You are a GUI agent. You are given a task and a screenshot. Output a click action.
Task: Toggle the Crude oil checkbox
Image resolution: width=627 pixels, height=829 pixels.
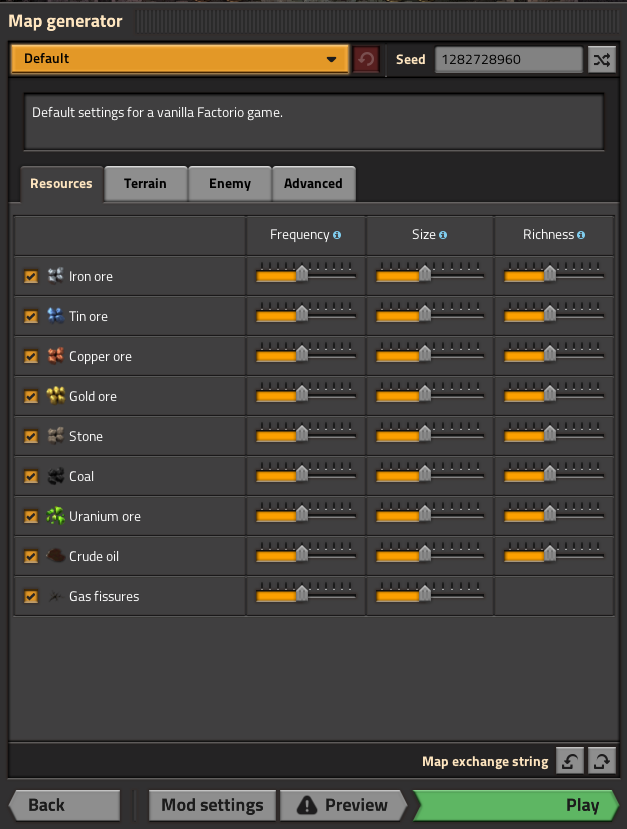(31, 557)
